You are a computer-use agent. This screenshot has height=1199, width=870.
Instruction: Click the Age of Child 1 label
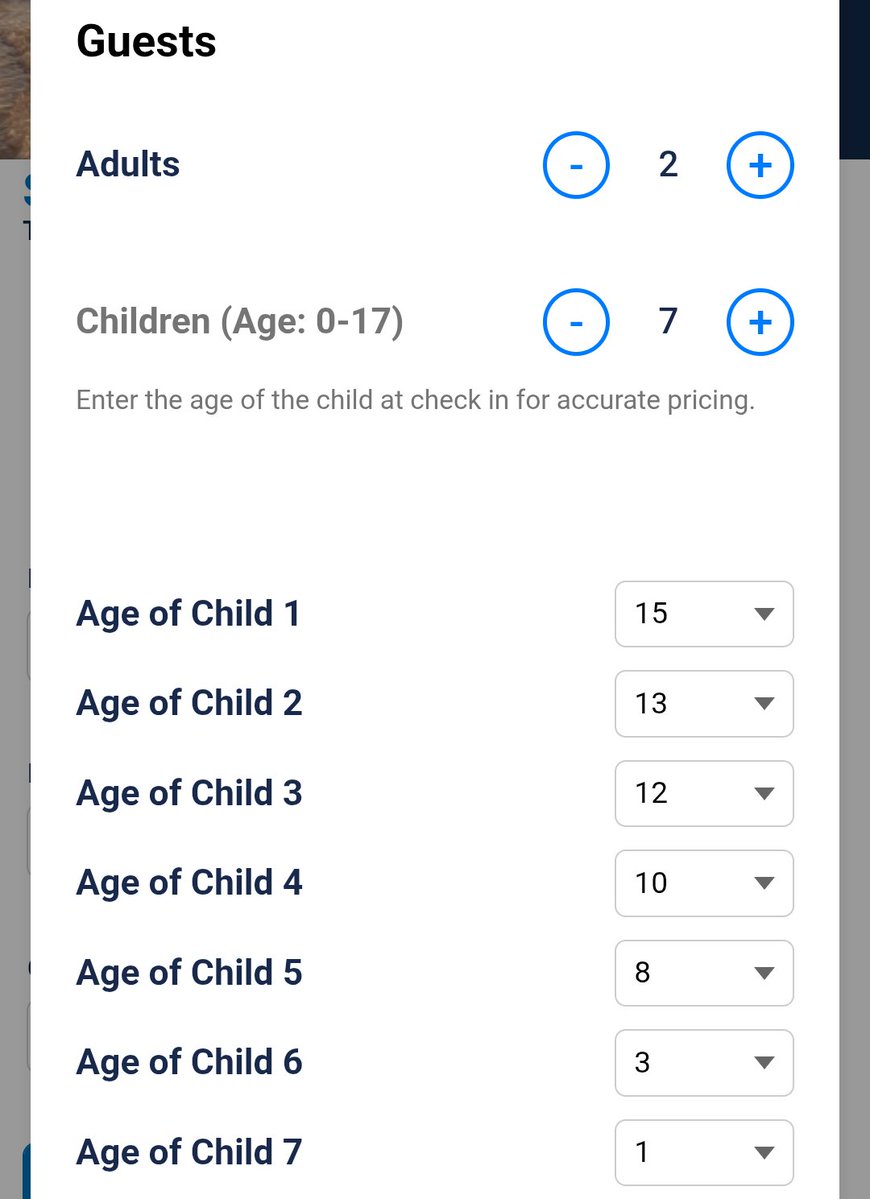tap(188, 614)
